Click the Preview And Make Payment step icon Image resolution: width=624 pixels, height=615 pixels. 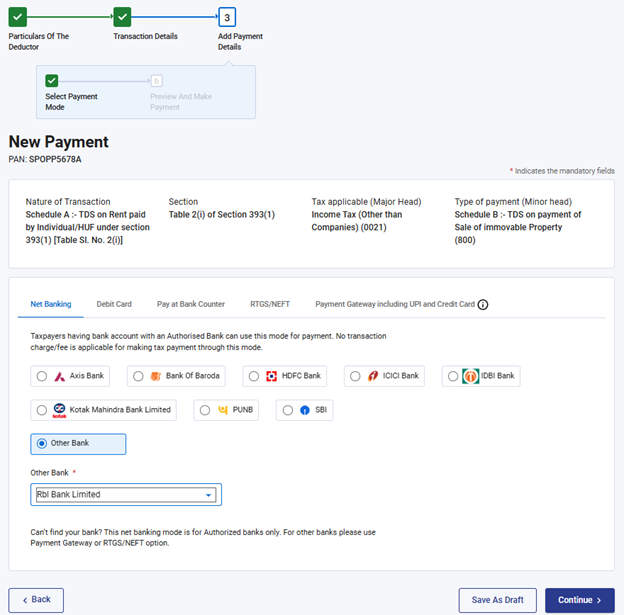(157, 81)
